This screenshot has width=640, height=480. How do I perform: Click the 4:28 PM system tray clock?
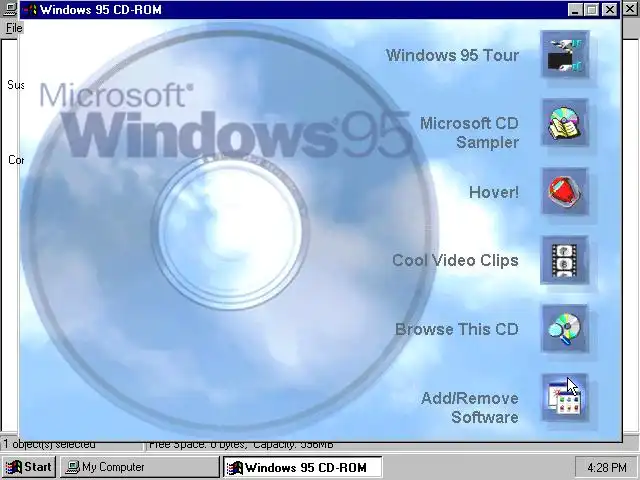(606, 467)
